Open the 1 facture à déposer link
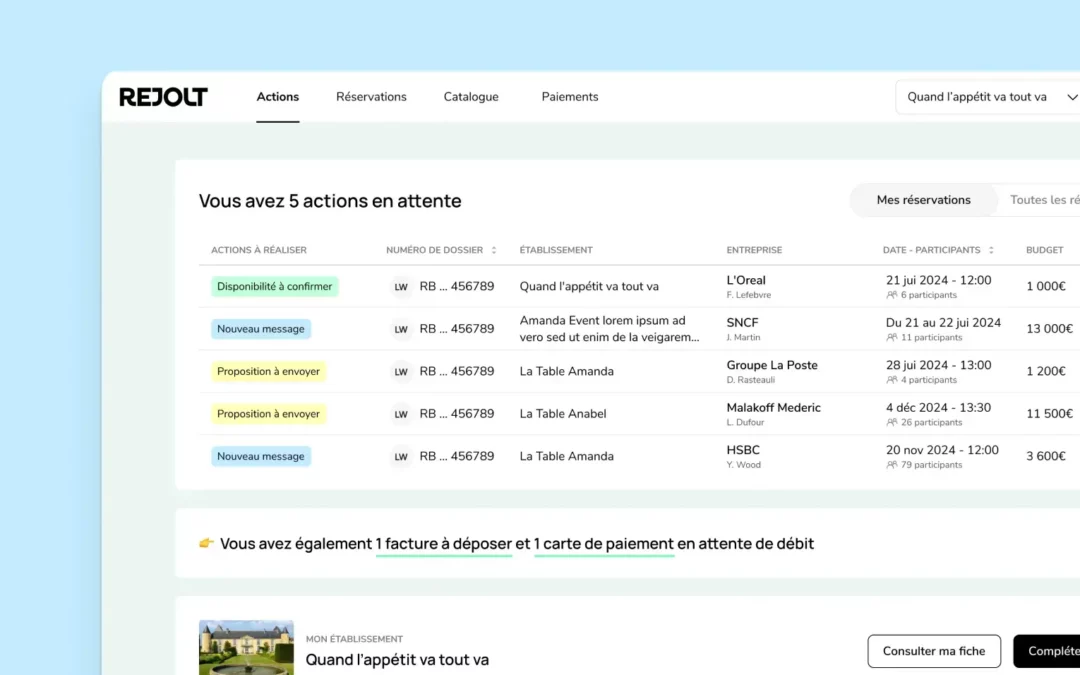This screenshot has width=1080, height=675. point(444,544)
